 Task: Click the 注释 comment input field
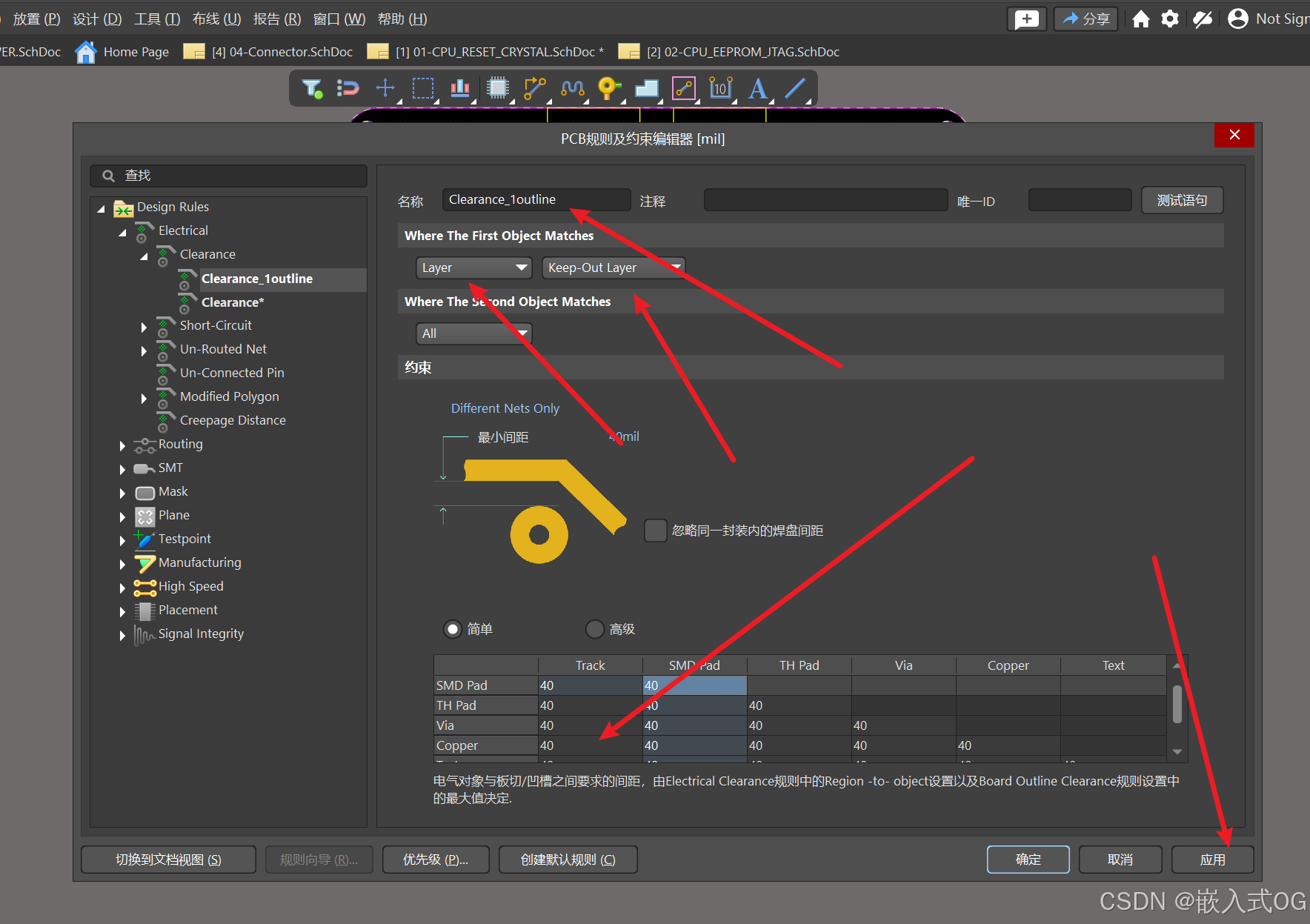(826, 200)
